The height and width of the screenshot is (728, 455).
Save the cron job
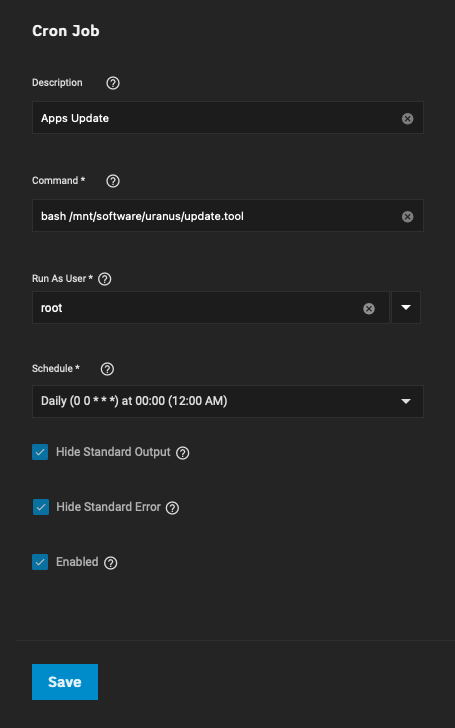65,682
